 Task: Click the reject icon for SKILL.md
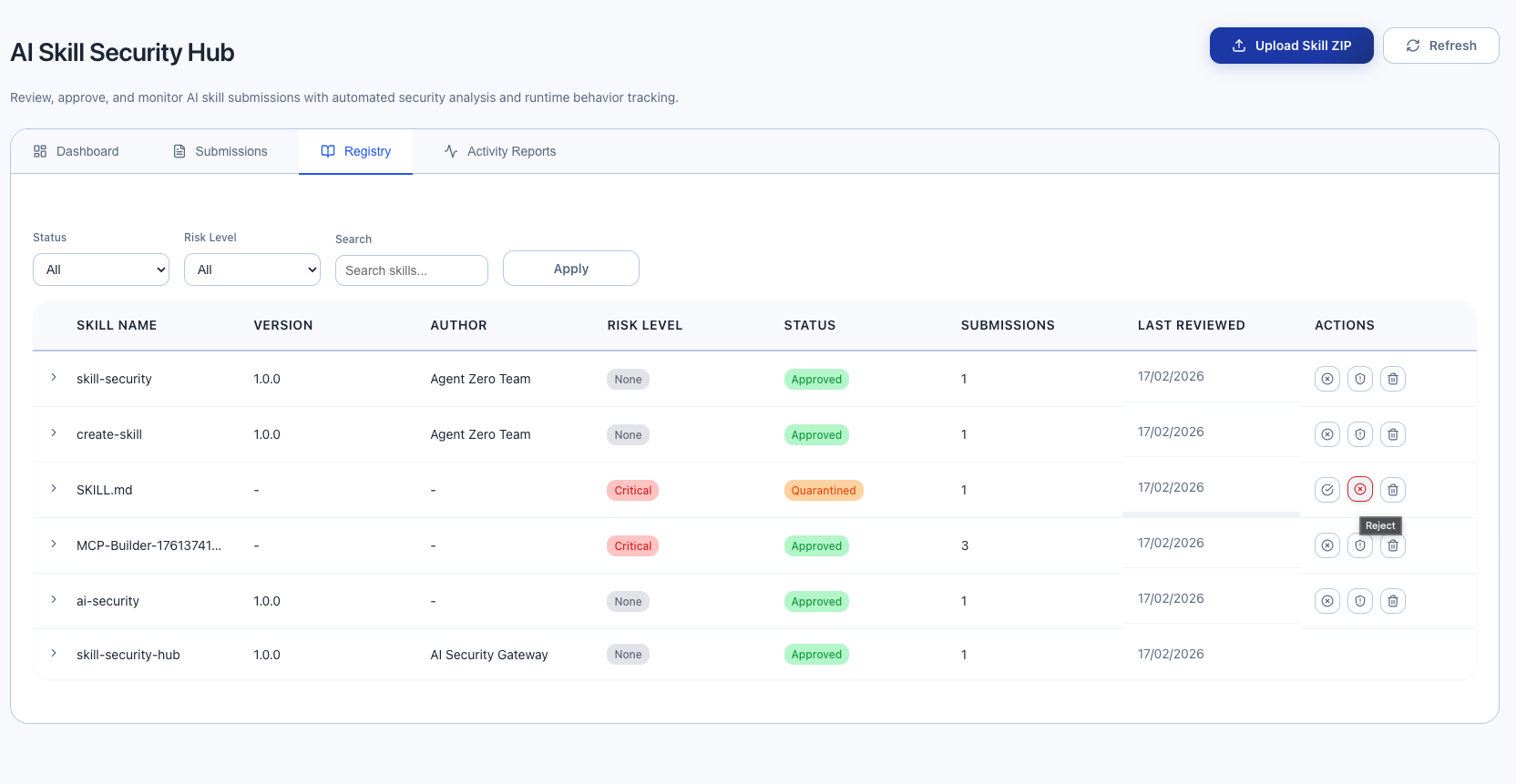(1359, 490)
